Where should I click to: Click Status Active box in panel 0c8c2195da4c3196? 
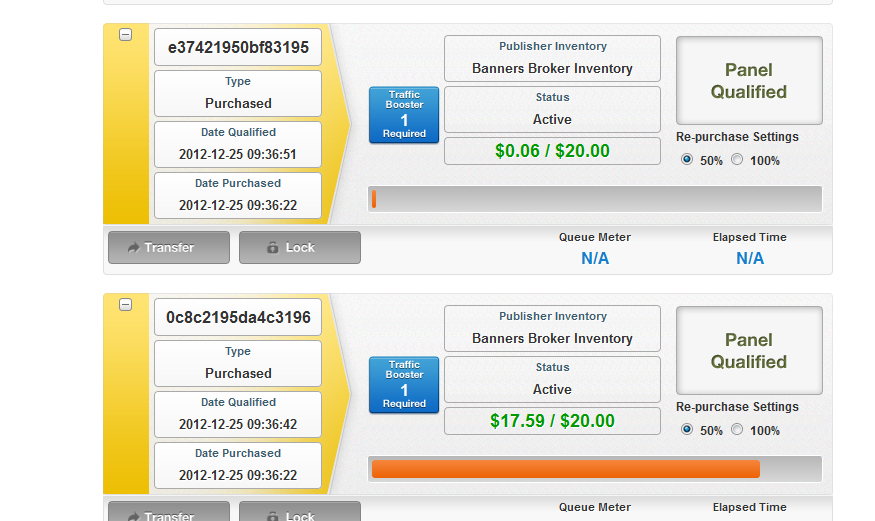[552, 379]
